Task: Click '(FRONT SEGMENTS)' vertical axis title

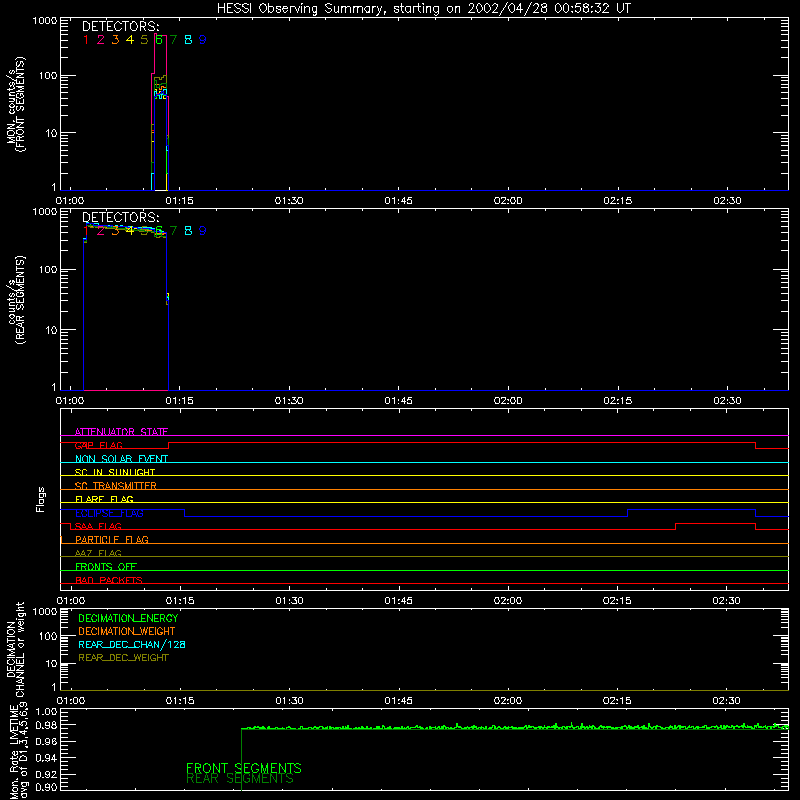Action: click(x=20, y=104)
